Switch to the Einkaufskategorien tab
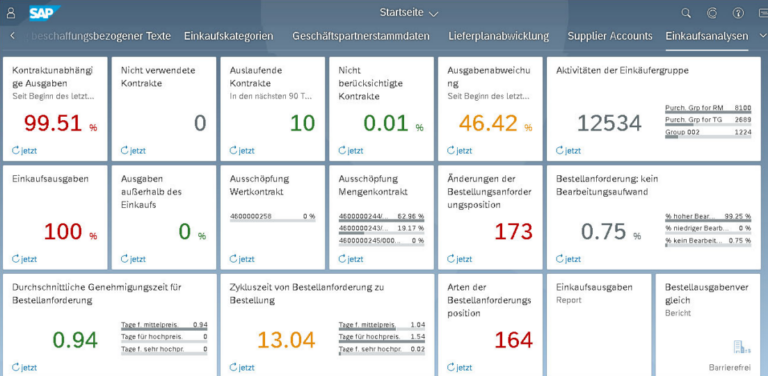This screenshot has width=768, height=376. tap(229, 36)
